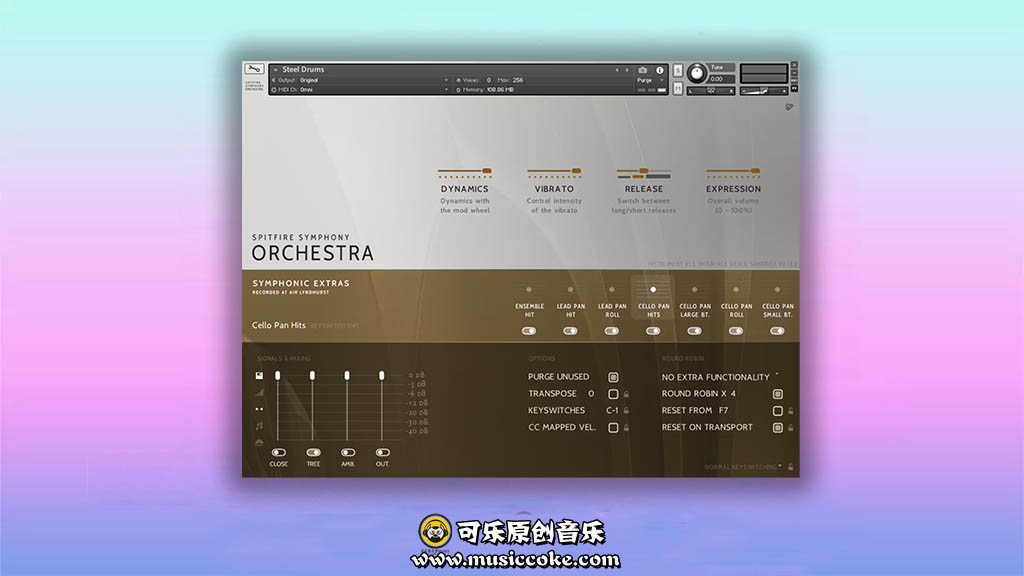
Task: Toggle the TREE microphone switch
Action: point(313,453)
